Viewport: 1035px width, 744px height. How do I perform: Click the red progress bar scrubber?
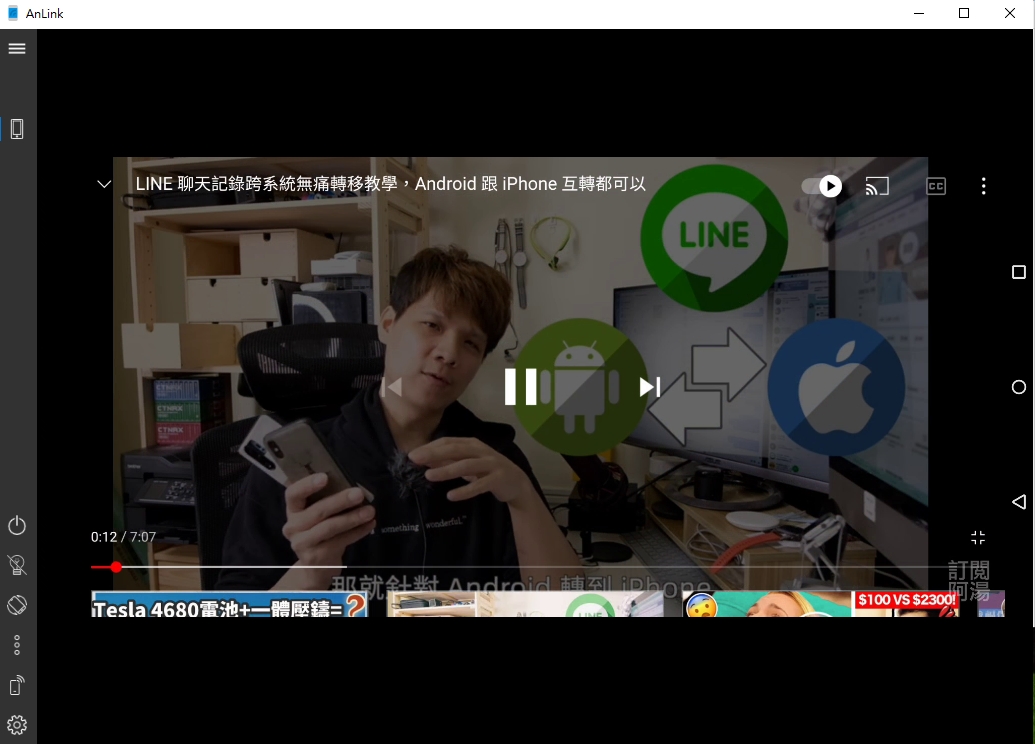click(116, 566)
